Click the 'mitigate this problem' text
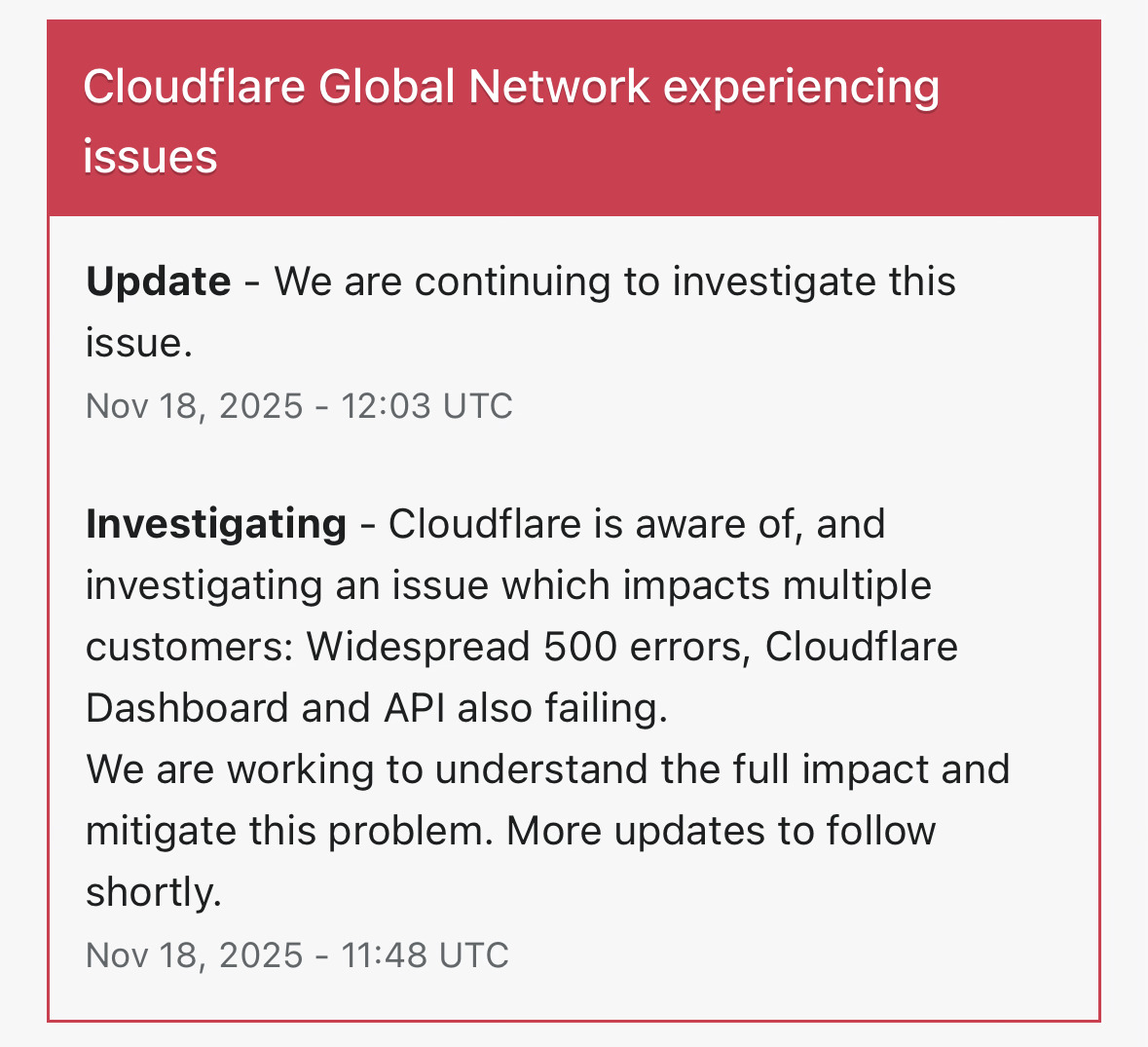This screenshot has height=1047, width=1148. click(x=288, y=831)
